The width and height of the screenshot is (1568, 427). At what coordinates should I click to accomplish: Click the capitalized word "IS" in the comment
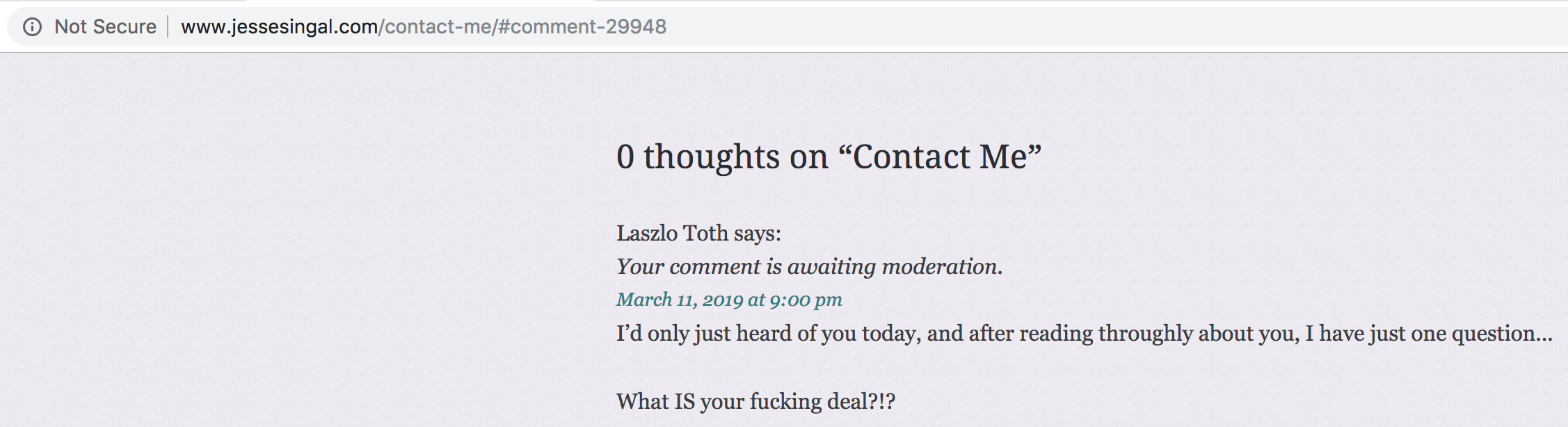click(x=685, y=401)
